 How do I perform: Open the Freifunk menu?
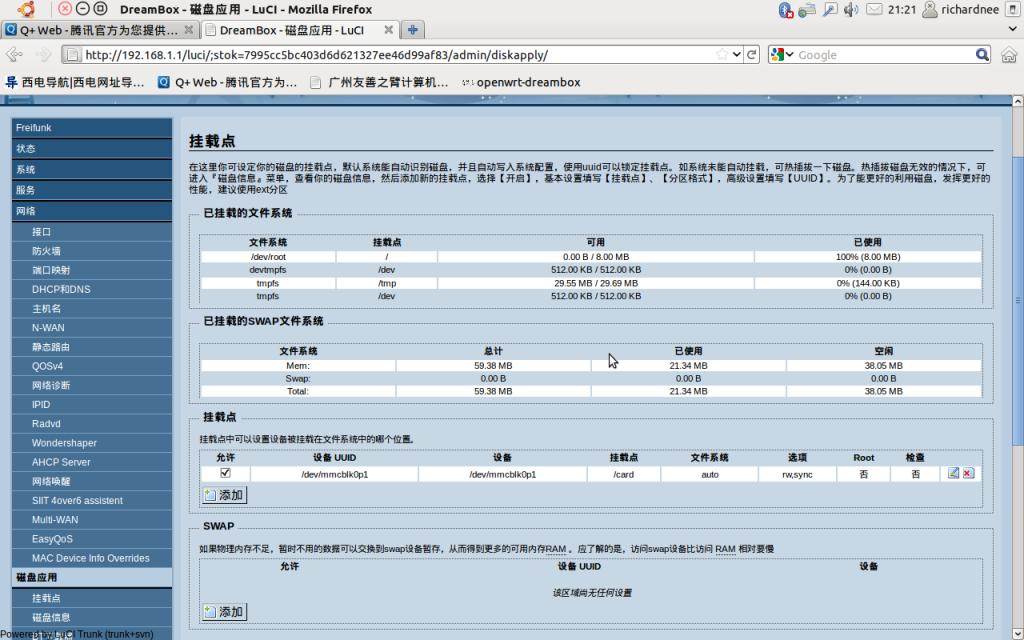coord(91,128)
